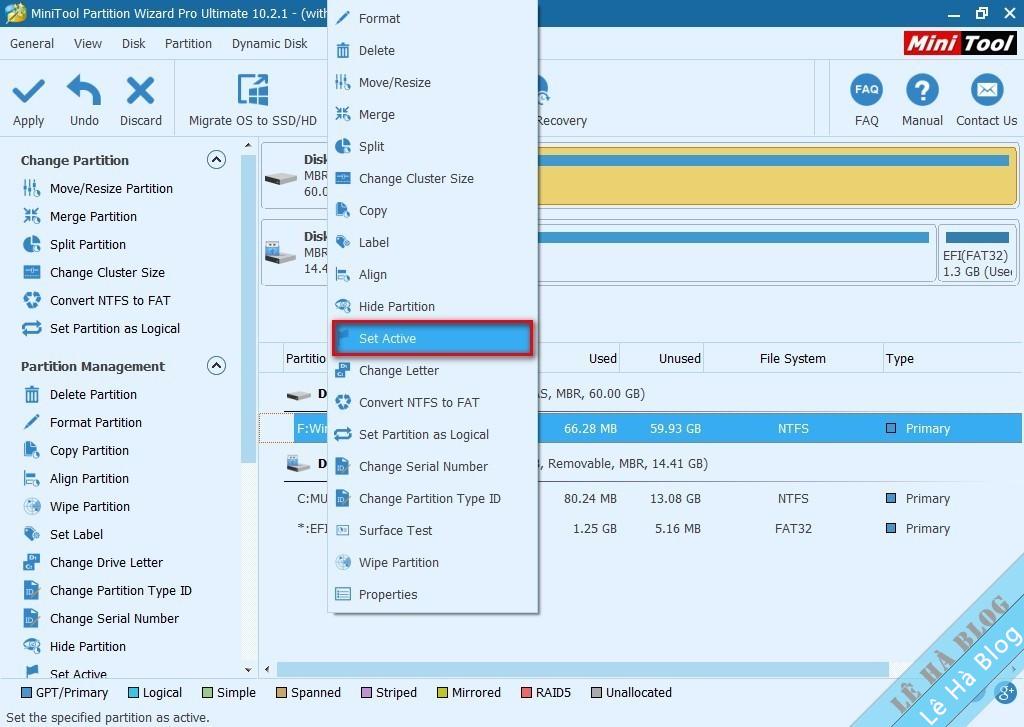The height and width of the screenshot is (727, 1024).
Task: Select Copy Partition in sidebar
Action: pos(76,451)
